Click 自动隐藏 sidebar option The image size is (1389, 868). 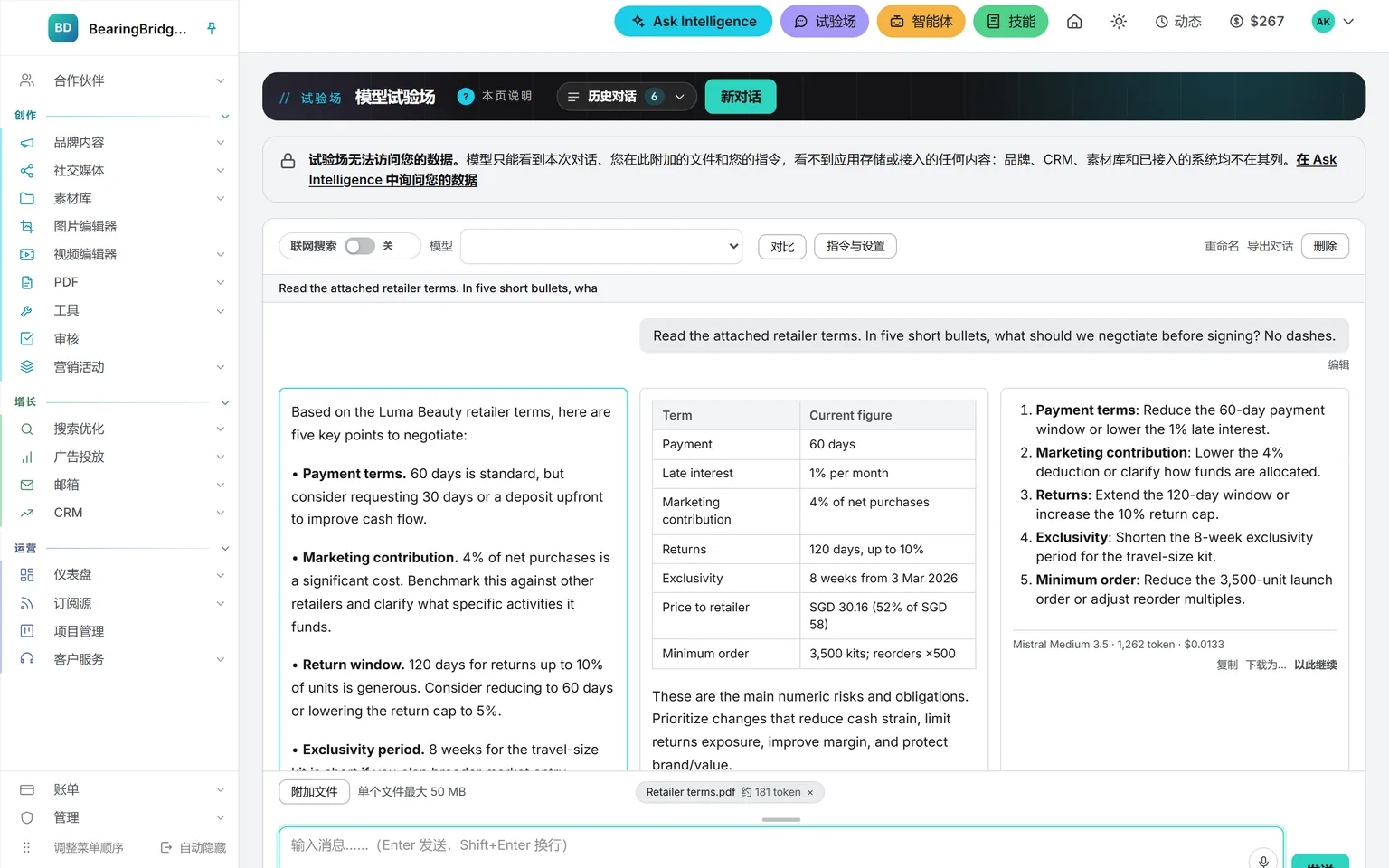pyautogui.click(x=194, y=847)
